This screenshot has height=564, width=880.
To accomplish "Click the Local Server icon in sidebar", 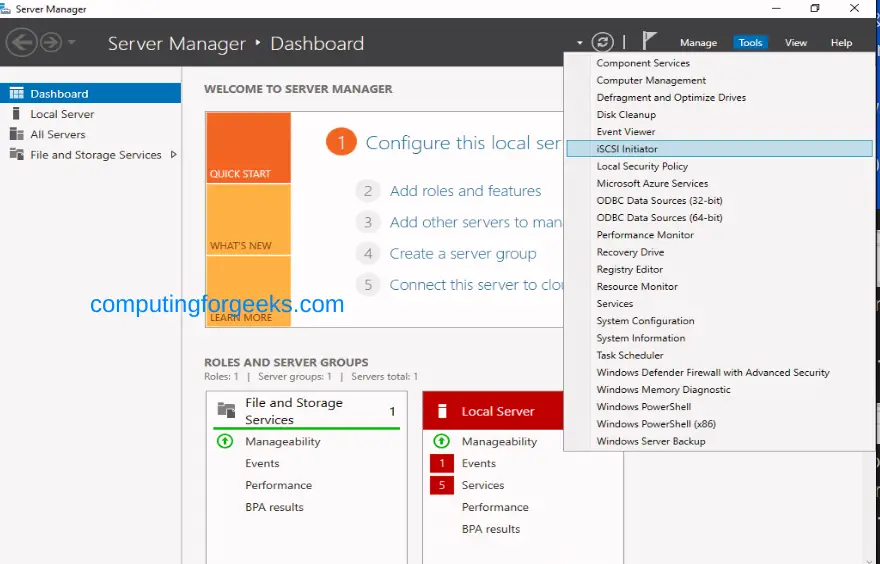I will (16, 114).
